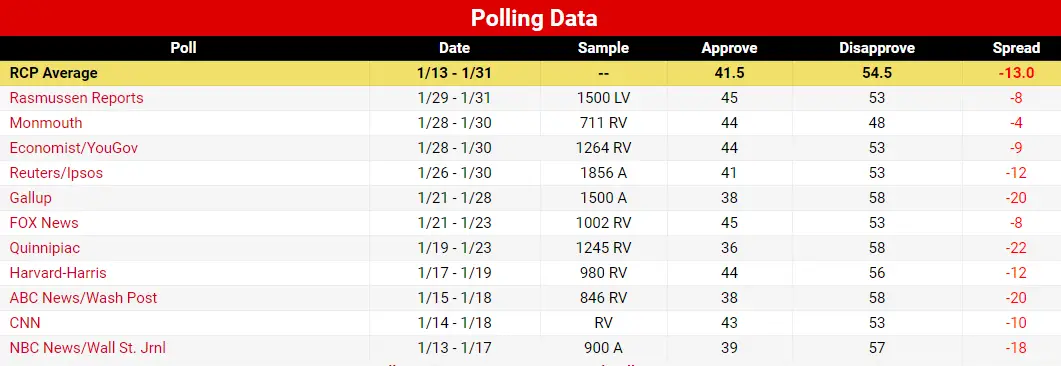Open the Harvard-Harris poll link

tap(58, 273)
